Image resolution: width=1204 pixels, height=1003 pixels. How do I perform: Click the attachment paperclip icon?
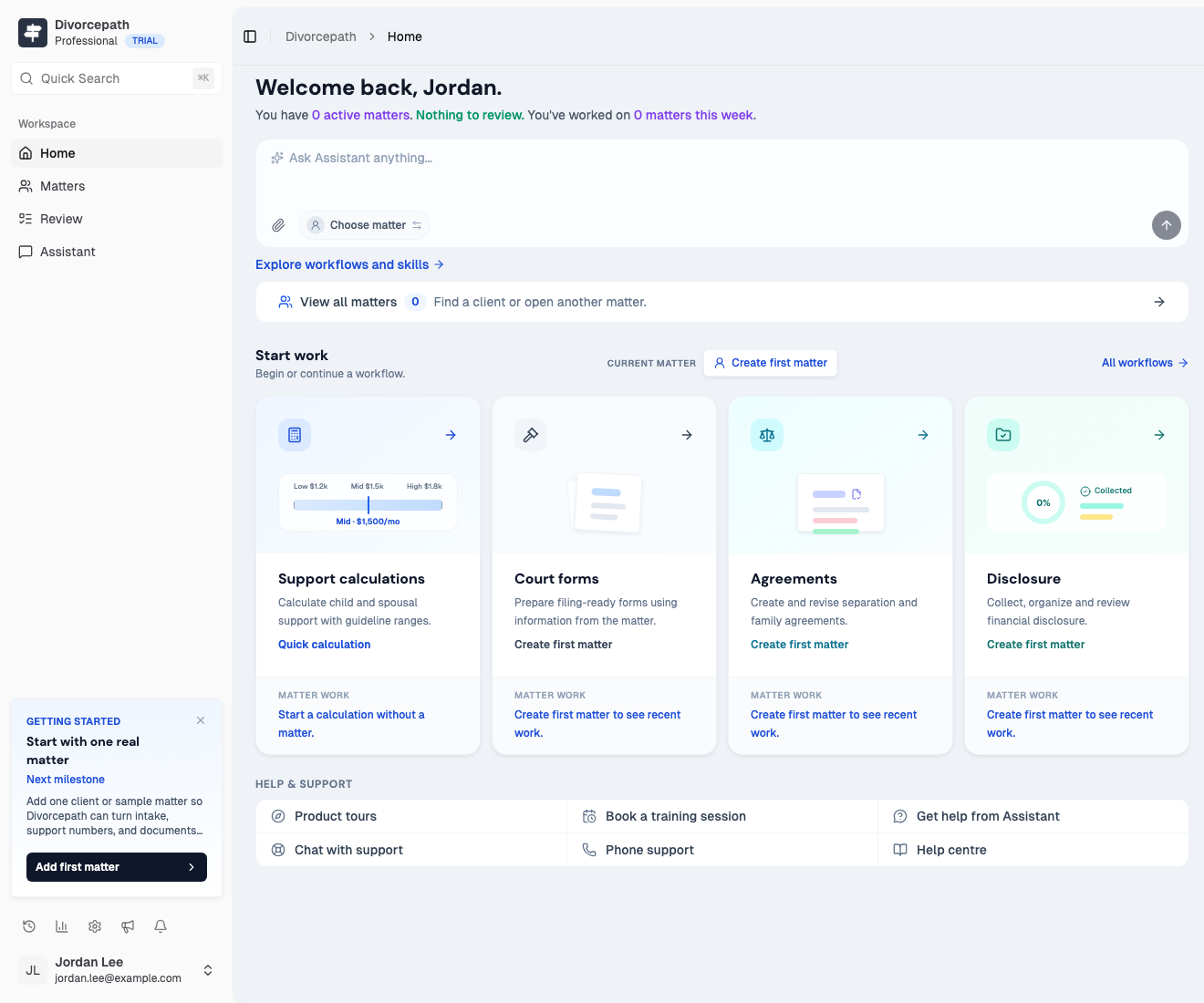(x=278, y=225)
